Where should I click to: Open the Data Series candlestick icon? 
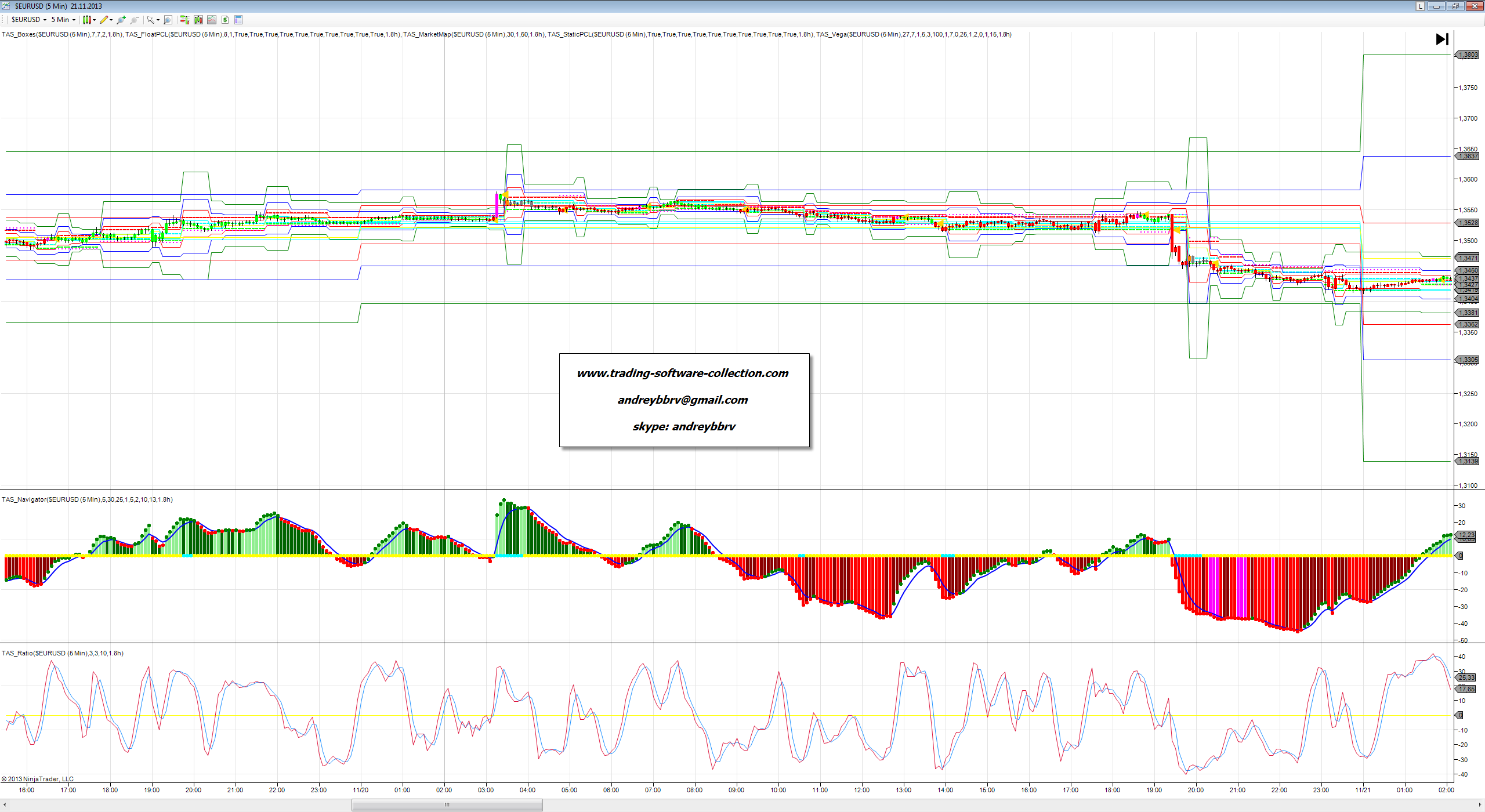click(x=198, y=20)
